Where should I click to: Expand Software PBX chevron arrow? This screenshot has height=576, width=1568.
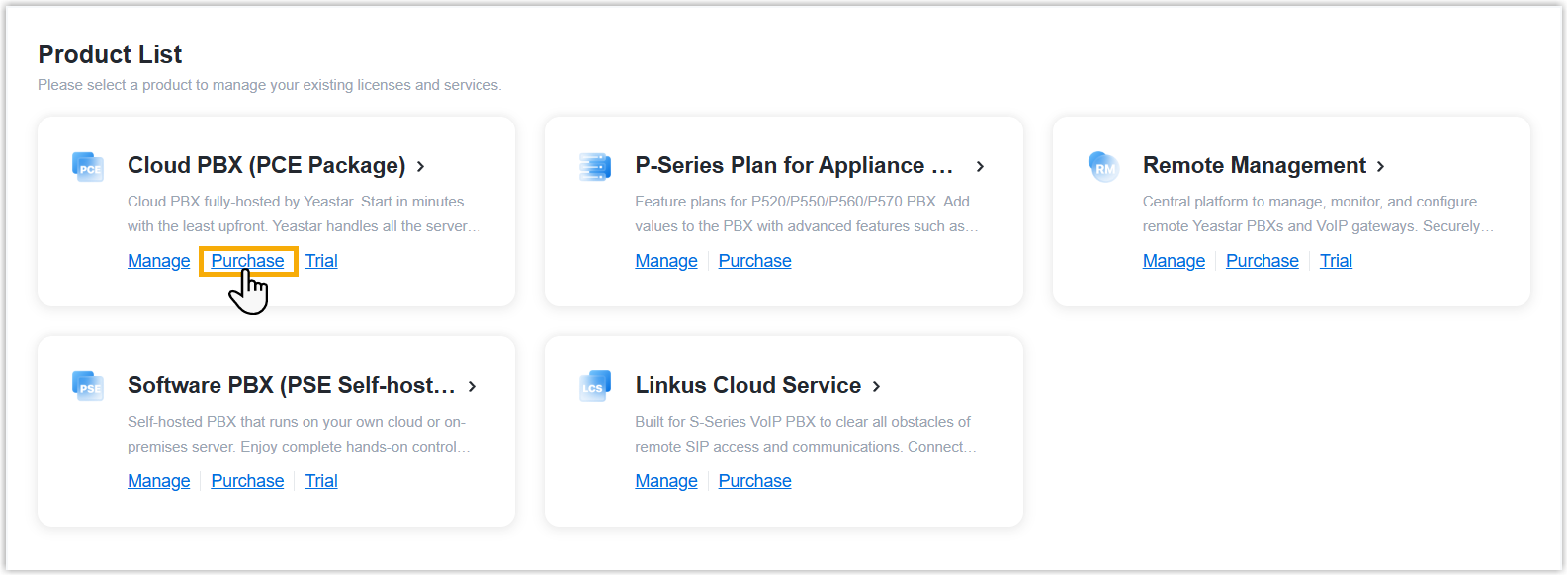473,386
